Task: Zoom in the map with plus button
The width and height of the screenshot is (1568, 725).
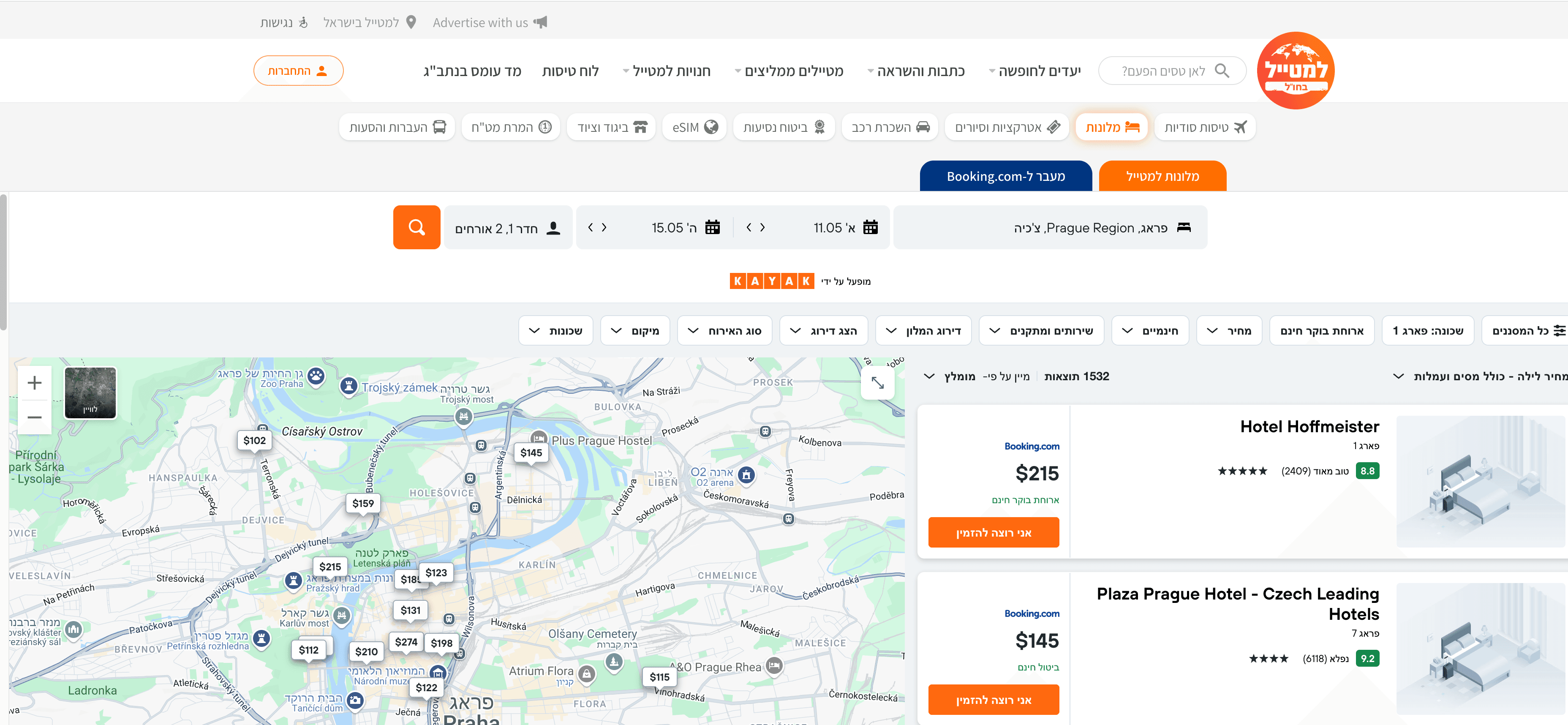Action: (35, 383)
